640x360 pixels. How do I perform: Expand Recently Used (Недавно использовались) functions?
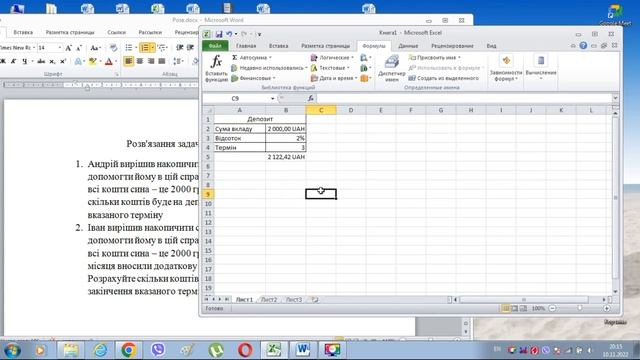tap(269, 68)
